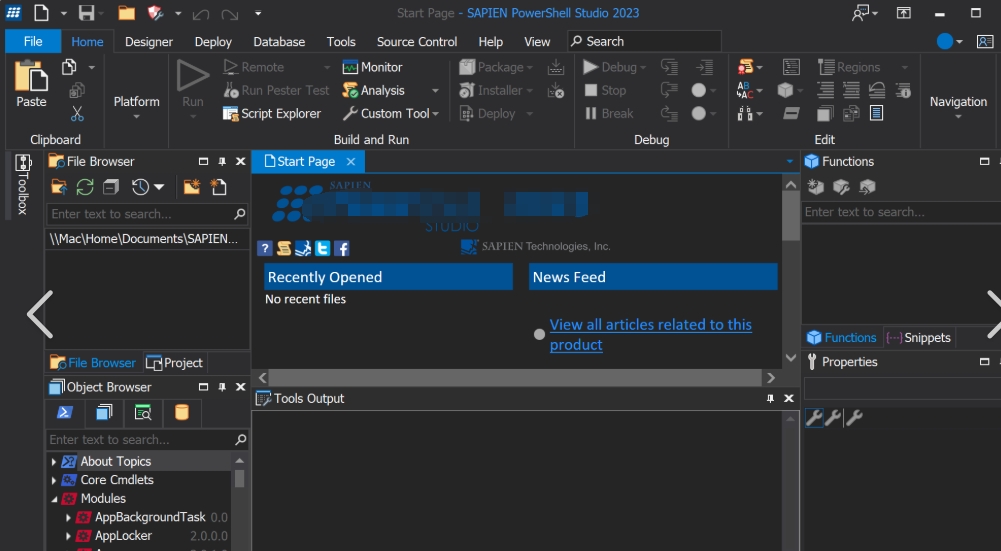The width and height of the screenshot is (1001, 551).
Task: Click the first wrench icon in Properties panel
Action: tap(813, 418)
